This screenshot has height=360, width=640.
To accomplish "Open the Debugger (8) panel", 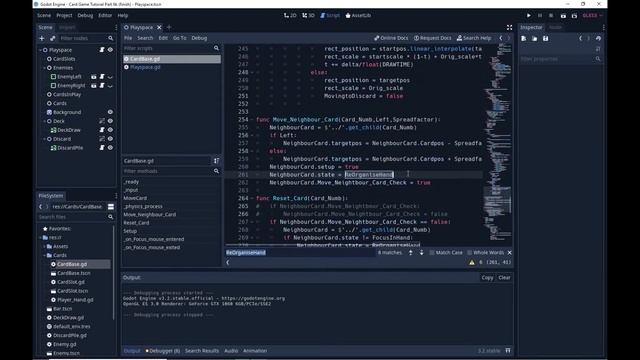I will [162, 351].
